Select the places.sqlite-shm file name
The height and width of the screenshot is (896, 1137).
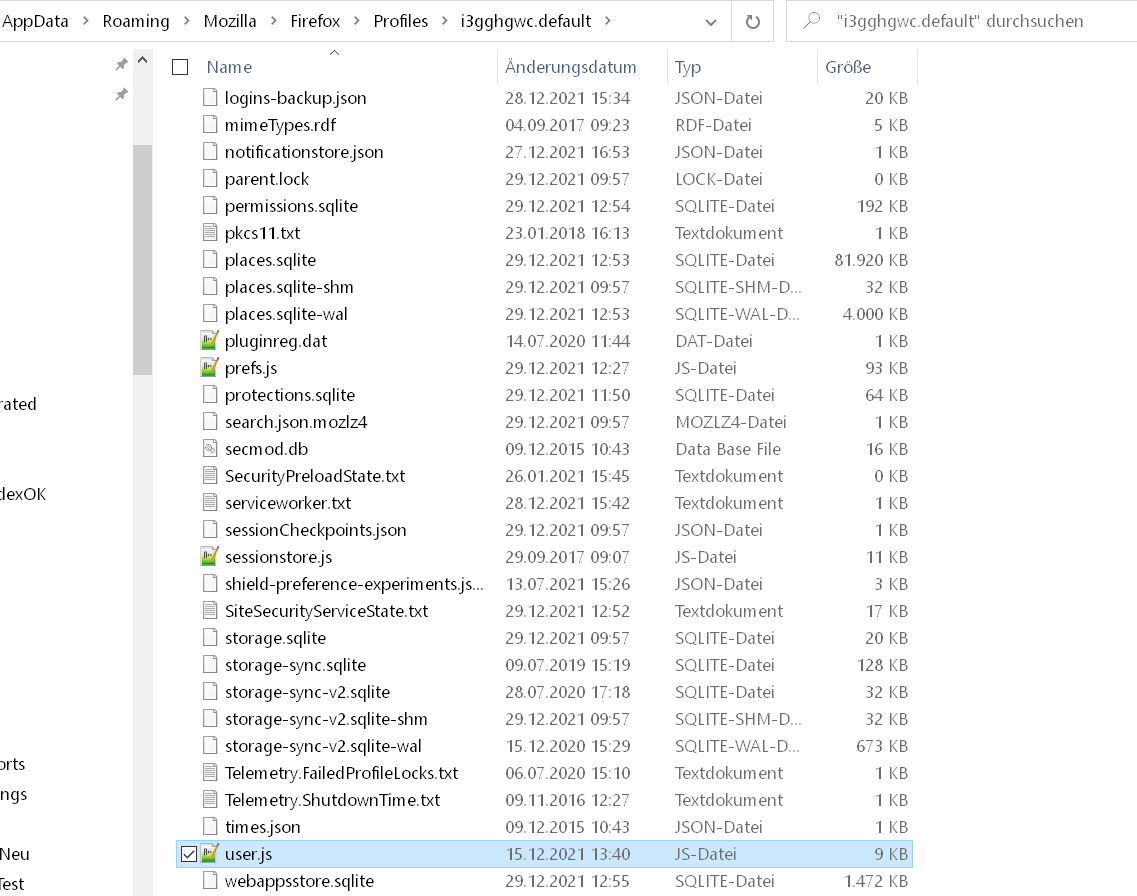(x=289, y=287)
